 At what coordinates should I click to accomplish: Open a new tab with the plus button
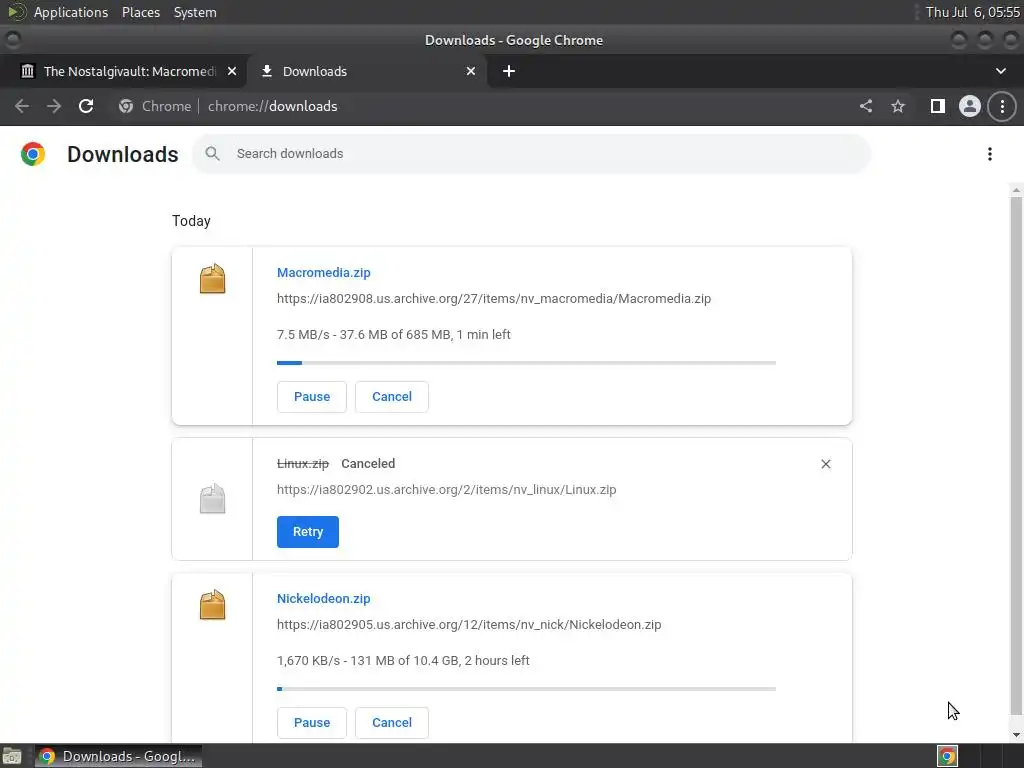509,71
